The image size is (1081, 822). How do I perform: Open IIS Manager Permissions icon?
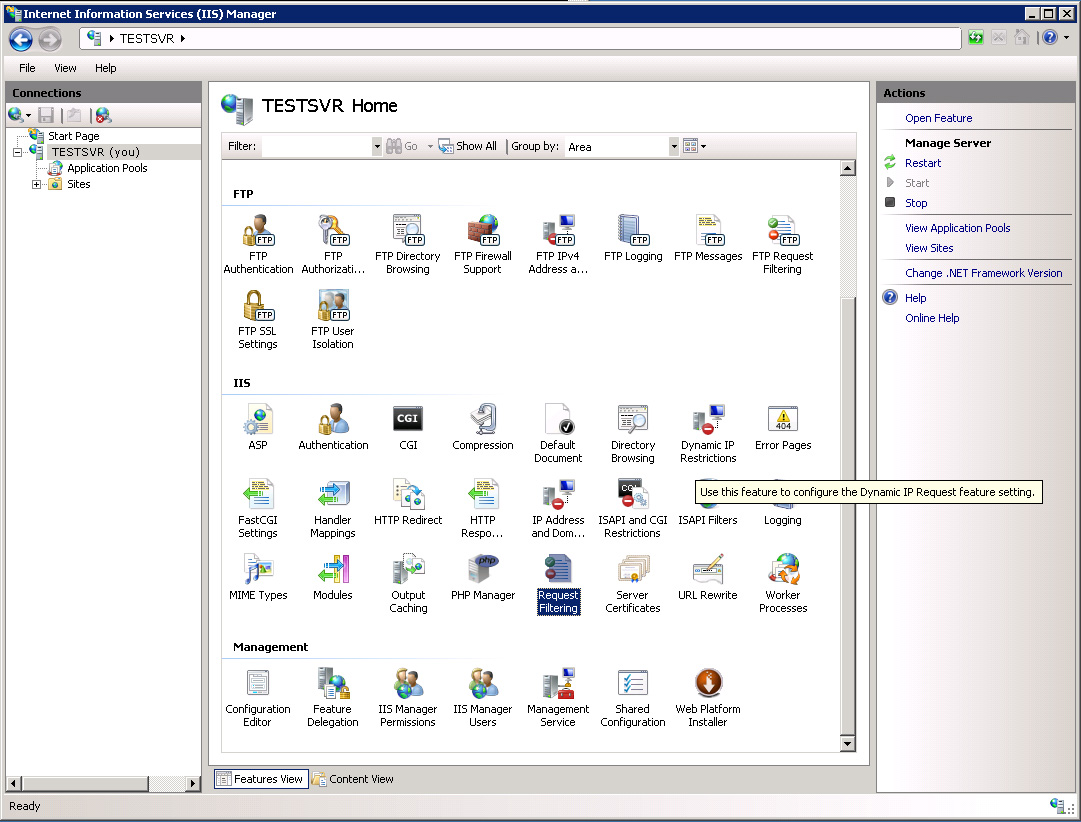point(408,697)
